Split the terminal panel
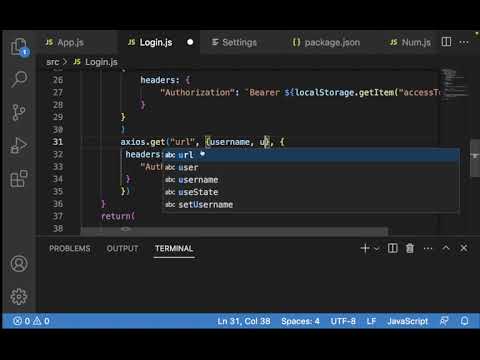This screenshot has width=480, height=360. click(x=393, y=248)
